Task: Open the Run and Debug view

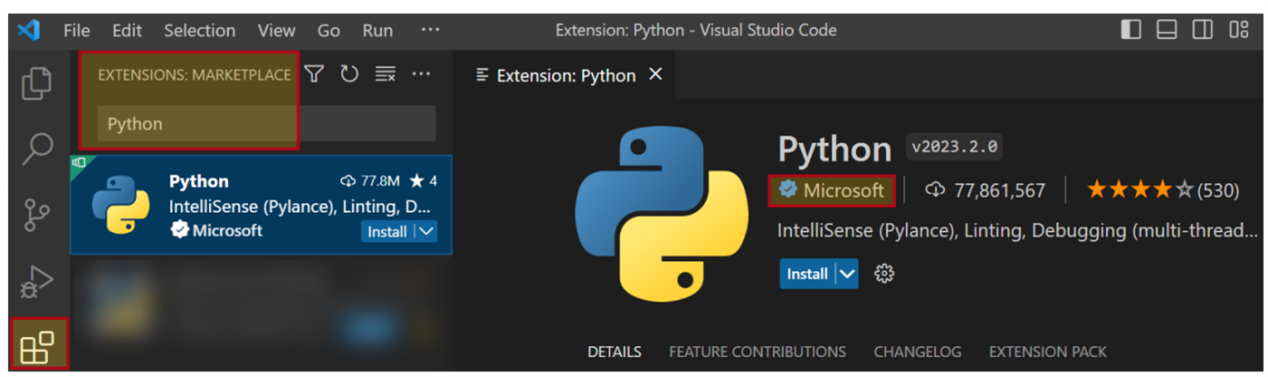Action: pyautogui.click(x=37, y=282)
